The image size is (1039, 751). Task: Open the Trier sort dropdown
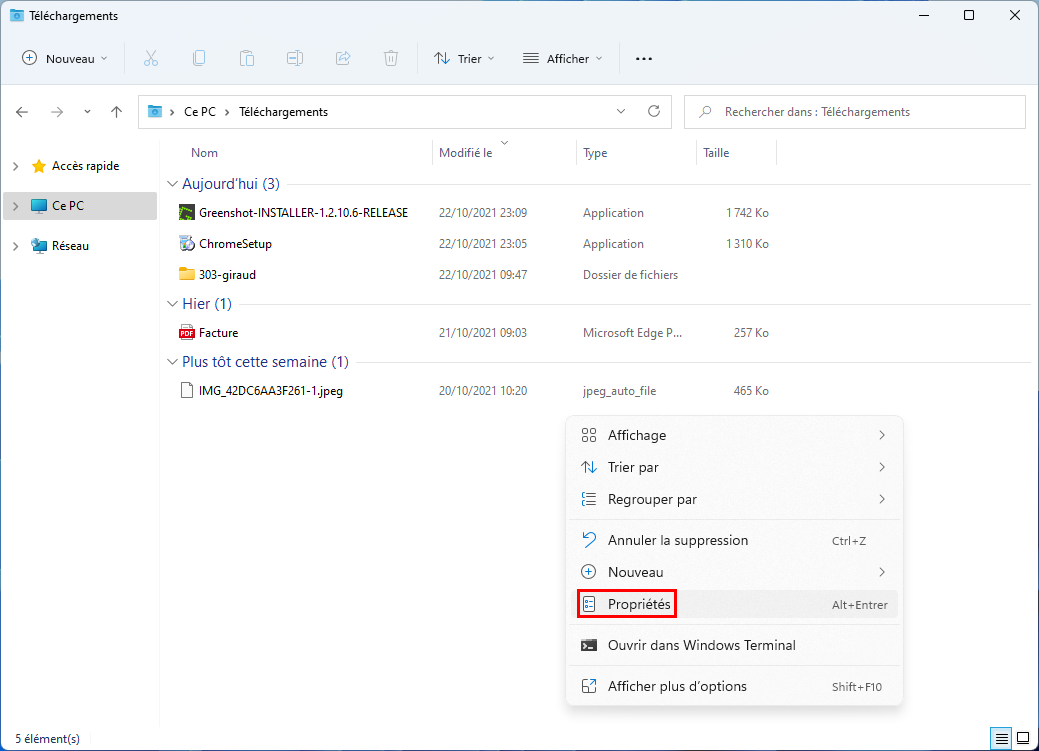pos(465,58)
